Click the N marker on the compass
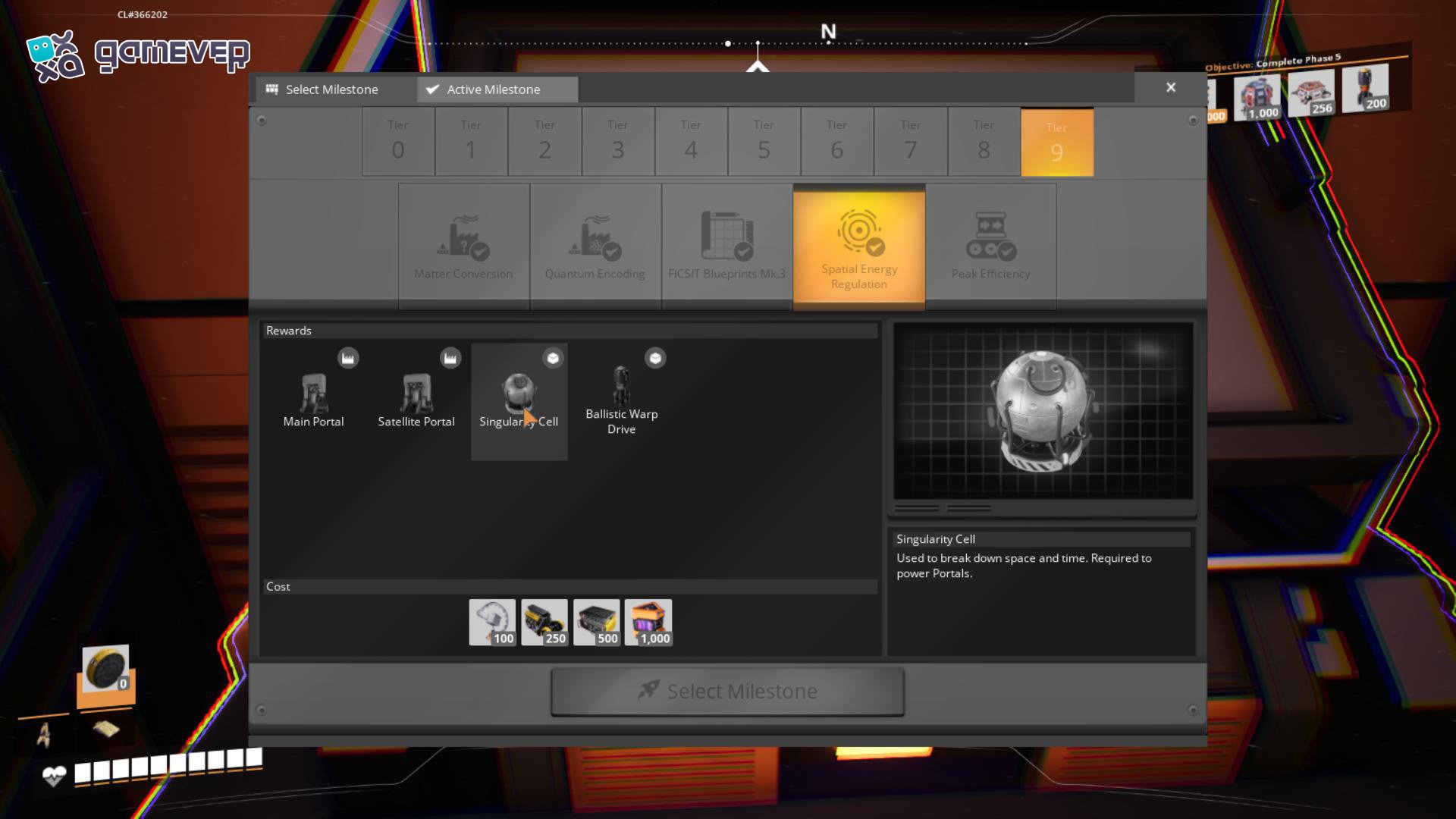This screenshot has width=1456, height=819. click(828, 32)
